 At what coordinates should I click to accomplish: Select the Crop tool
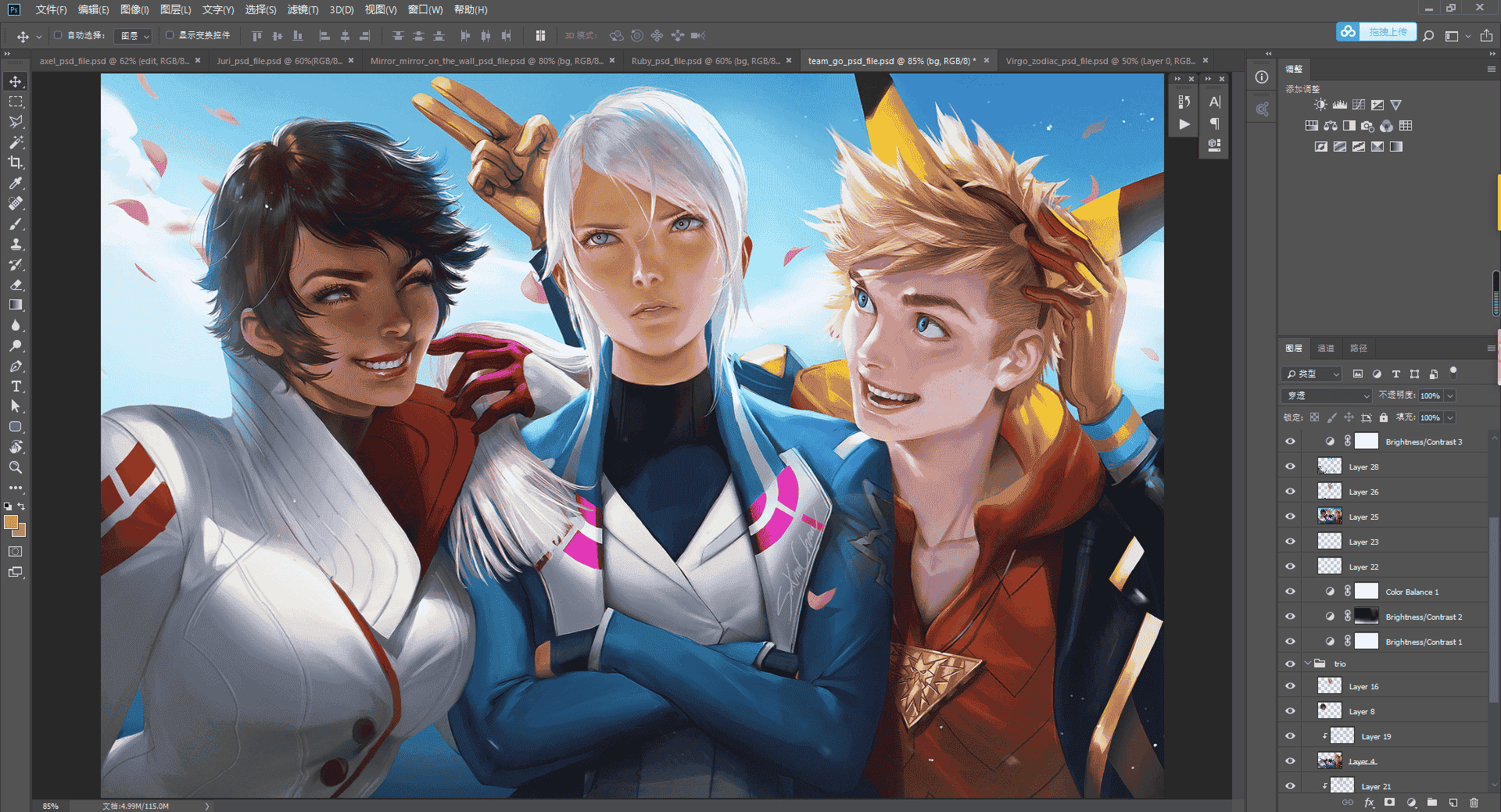16,163
